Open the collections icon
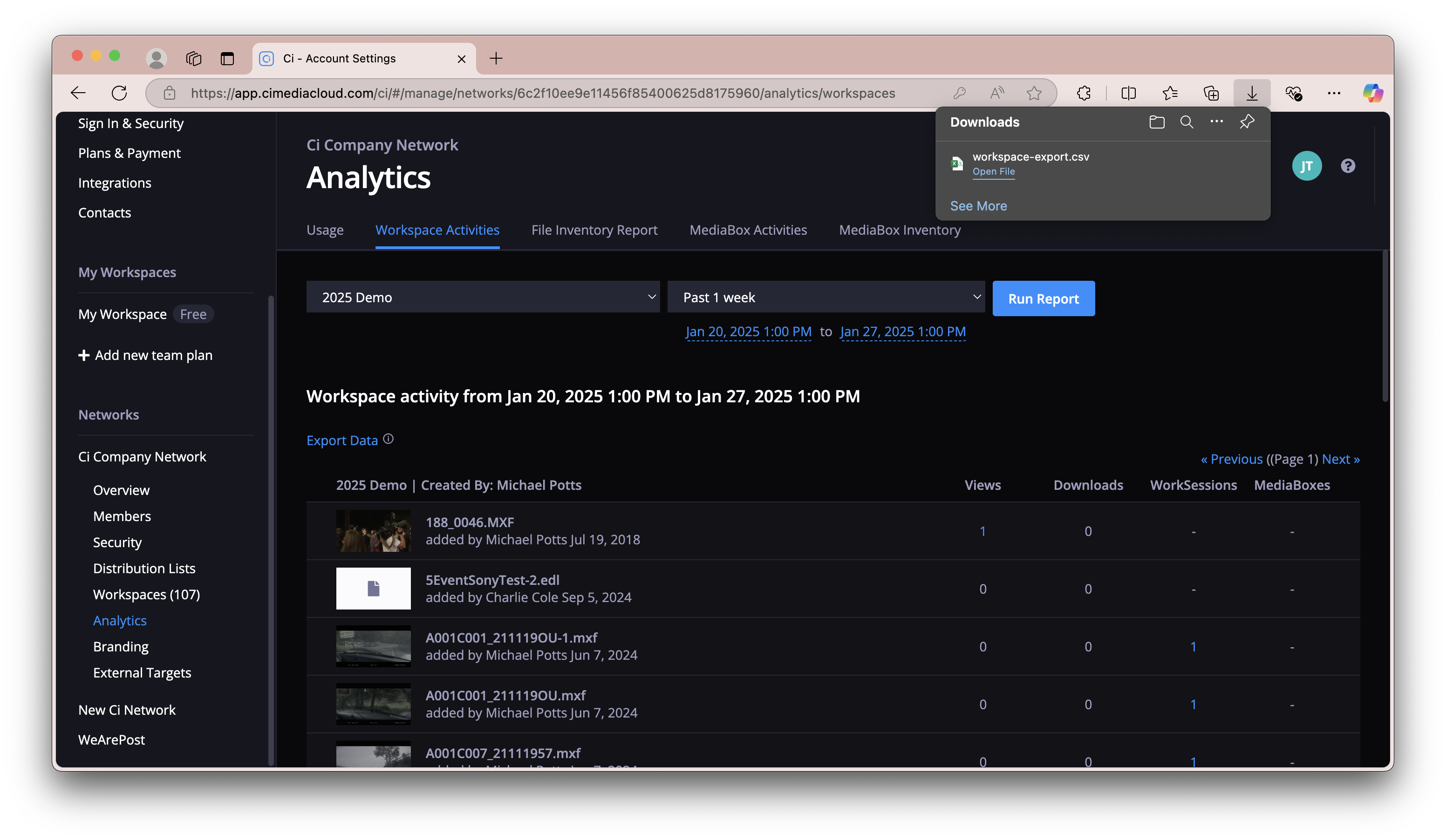This screenshot has height=840, width=1446. pos(1211,93)
